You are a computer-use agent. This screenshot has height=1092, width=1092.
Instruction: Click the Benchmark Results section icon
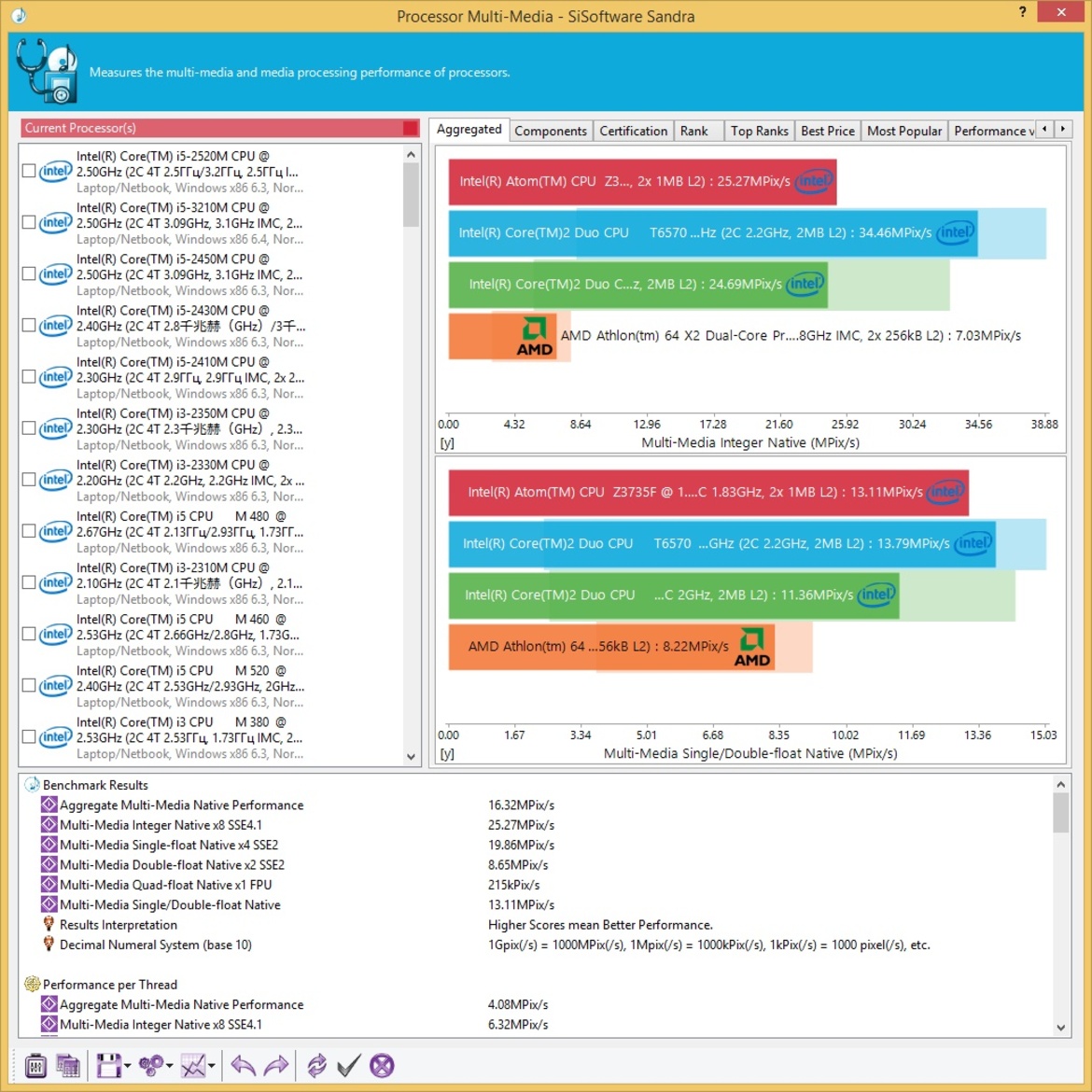coord(32,785)
